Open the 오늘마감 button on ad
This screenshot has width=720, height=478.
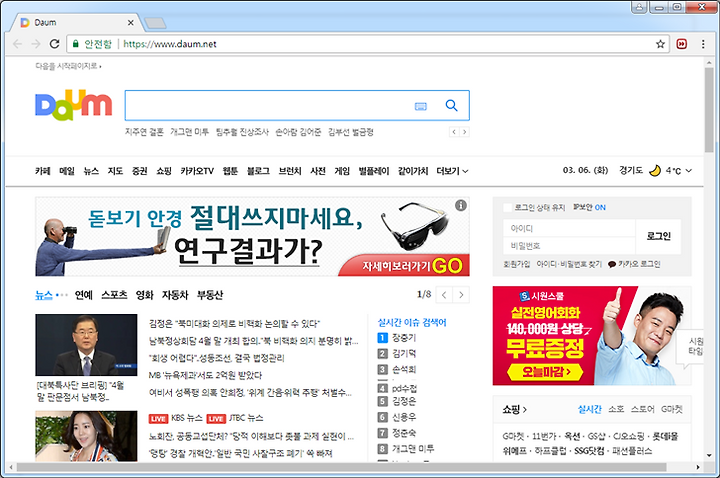[546, 372]
